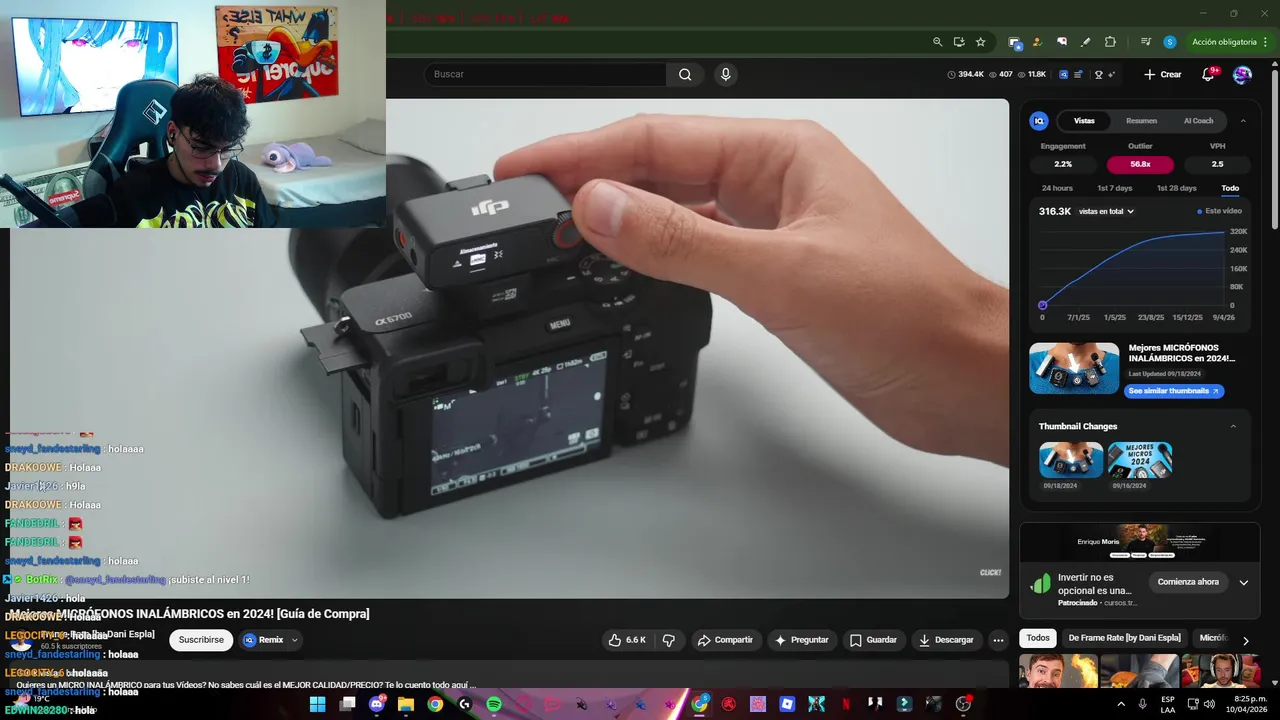Click the Guardar save button

[873, 640]
